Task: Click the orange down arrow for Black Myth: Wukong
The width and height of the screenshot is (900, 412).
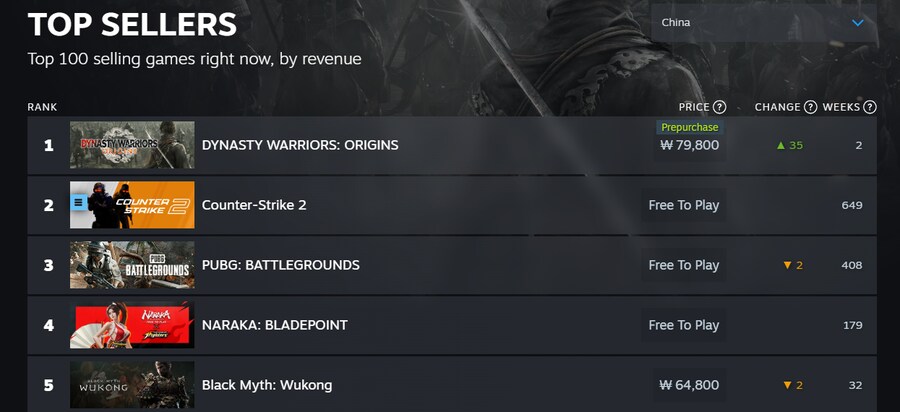Action: [x=787, y=385]
